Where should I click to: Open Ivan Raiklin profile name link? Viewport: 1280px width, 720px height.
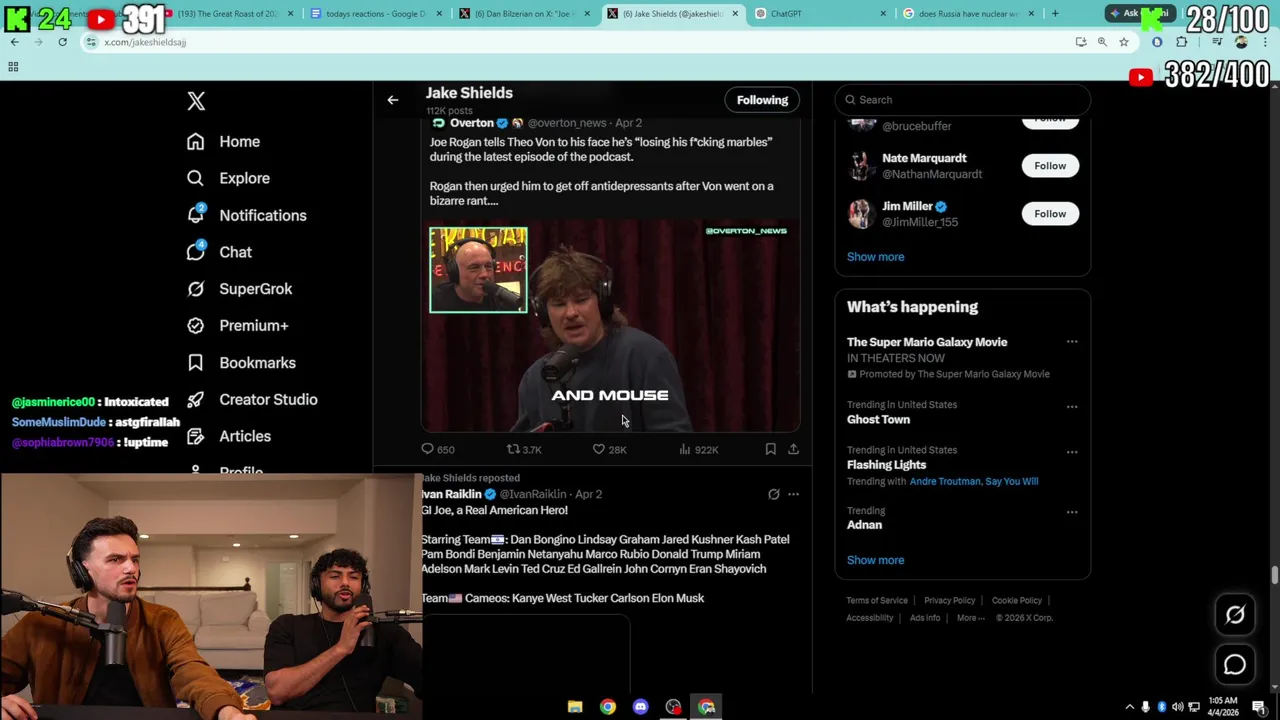[452, 494]
